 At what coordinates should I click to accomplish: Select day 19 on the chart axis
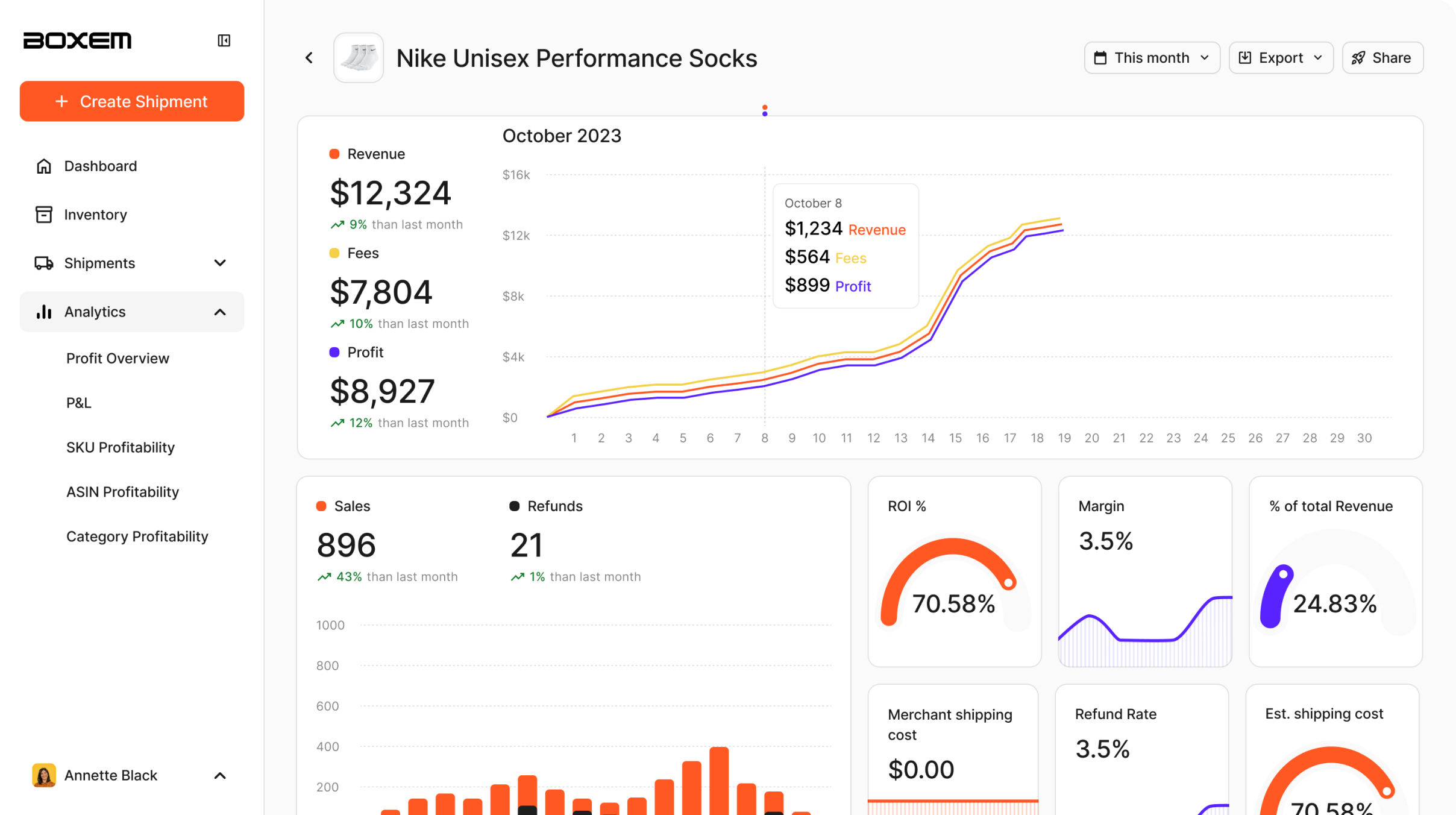click(x=1064, y=438)
